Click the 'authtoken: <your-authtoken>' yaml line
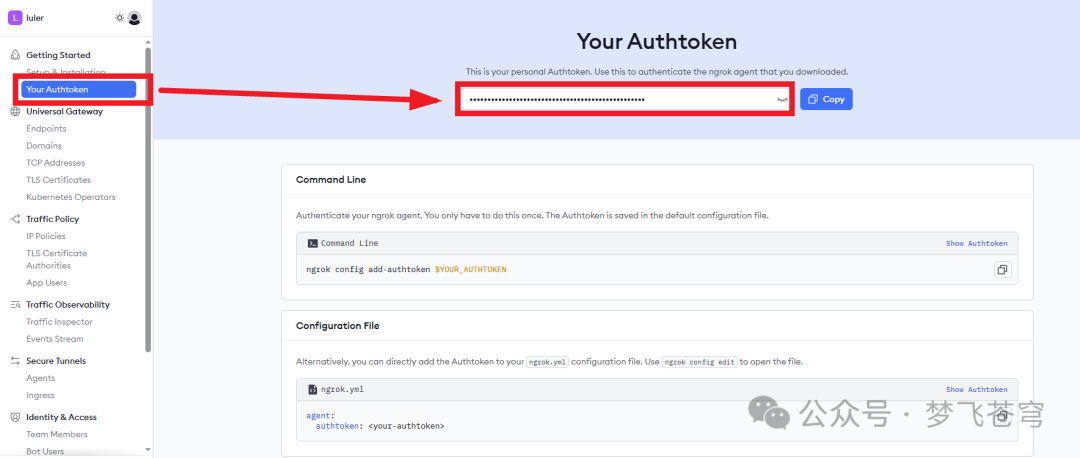 pos(380,426)
